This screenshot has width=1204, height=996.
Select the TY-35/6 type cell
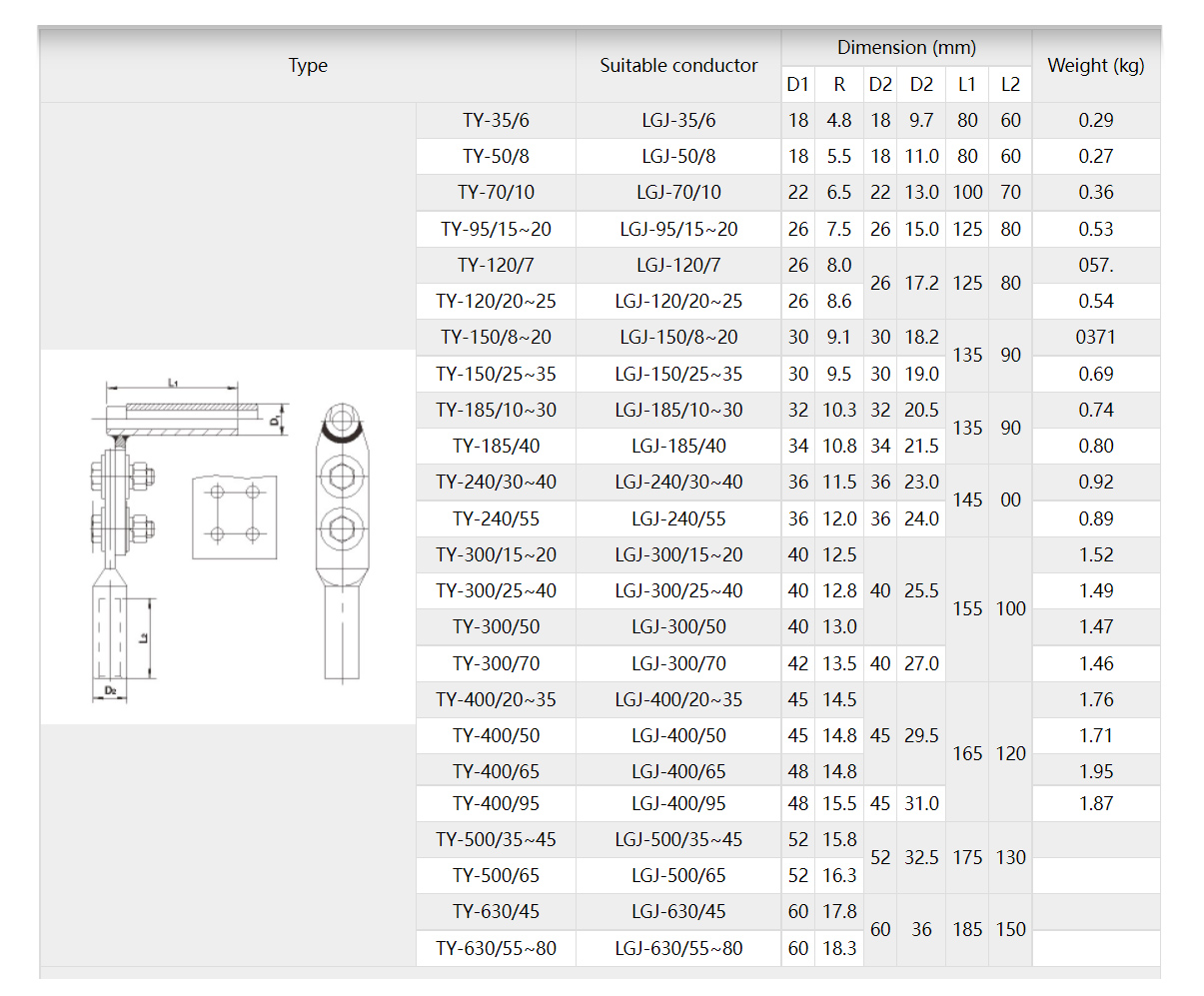496,120
